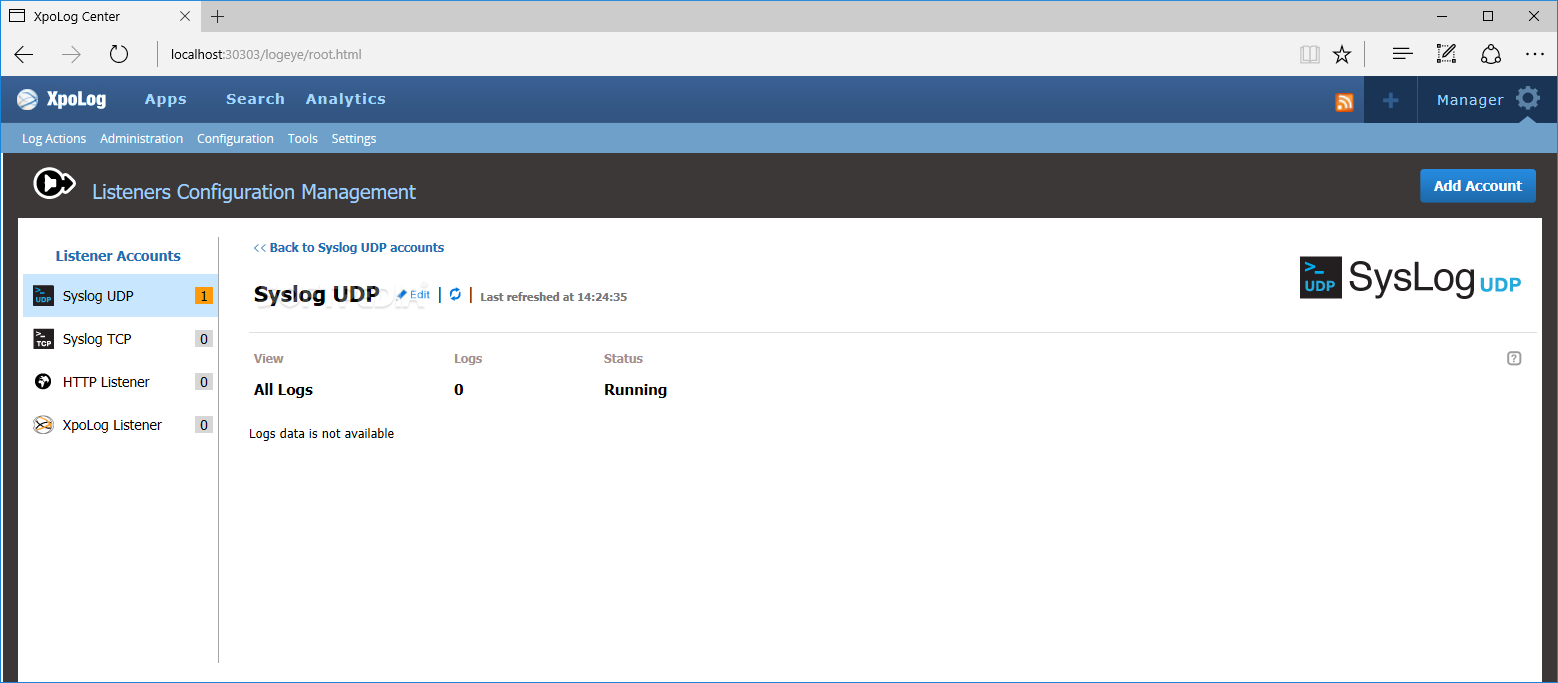Image resolution: width=1558 pixels, height=683 pixels.
Task: Click the Syslog TCP sidebar icon
Action: [x=43, y=339]
